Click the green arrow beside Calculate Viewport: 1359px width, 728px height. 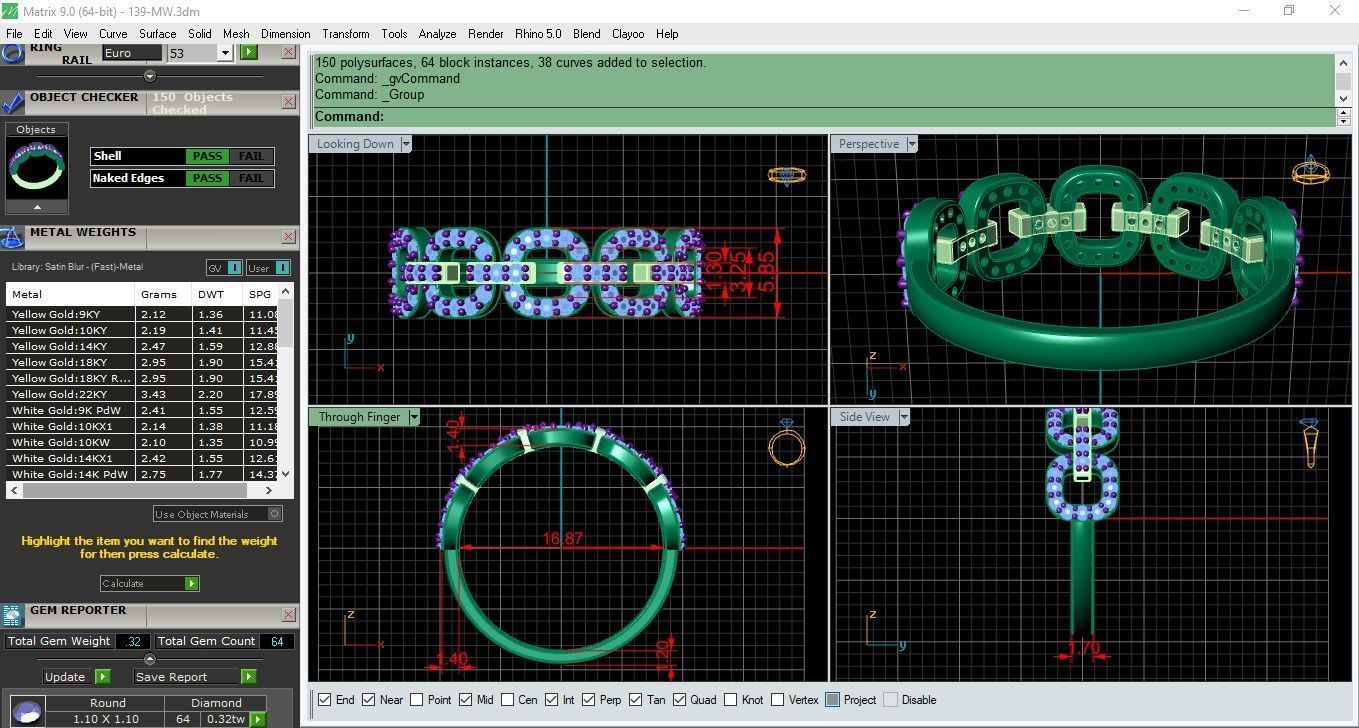pyautogui.click(x=191, y=583)
